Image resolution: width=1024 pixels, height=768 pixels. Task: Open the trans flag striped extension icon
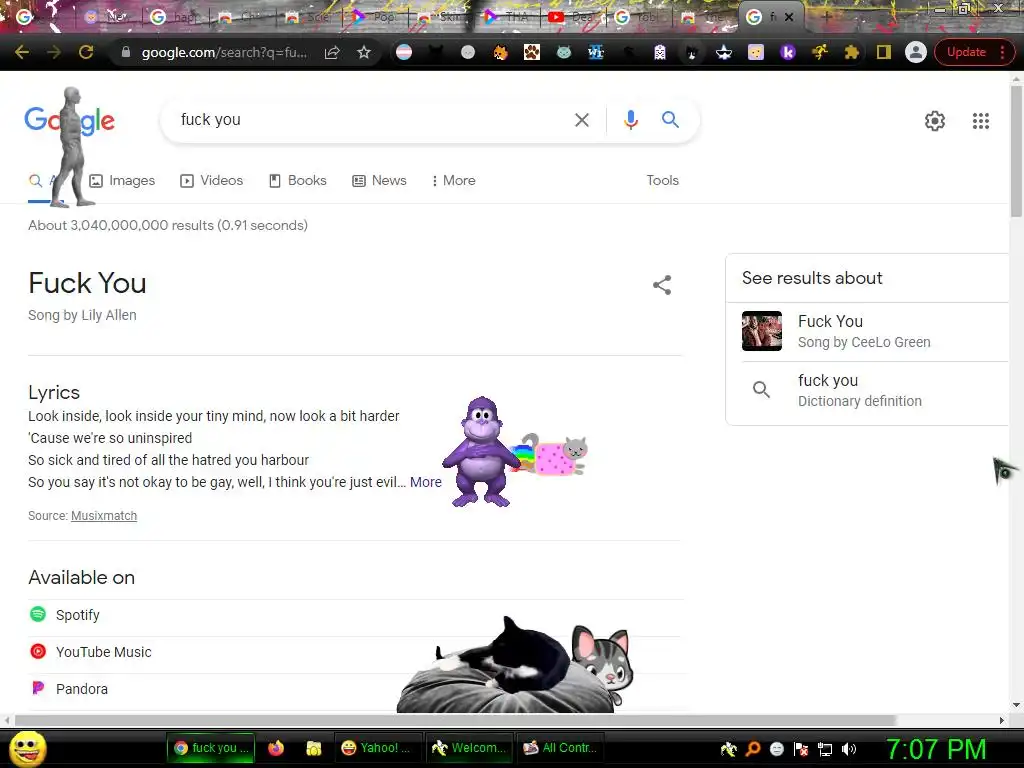coord(404,52)
